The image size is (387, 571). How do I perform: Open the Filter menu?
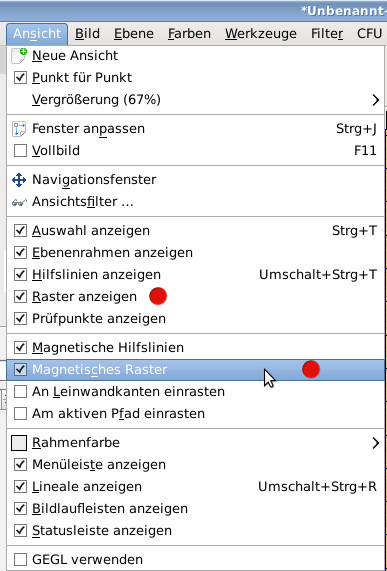coord(327,34)
